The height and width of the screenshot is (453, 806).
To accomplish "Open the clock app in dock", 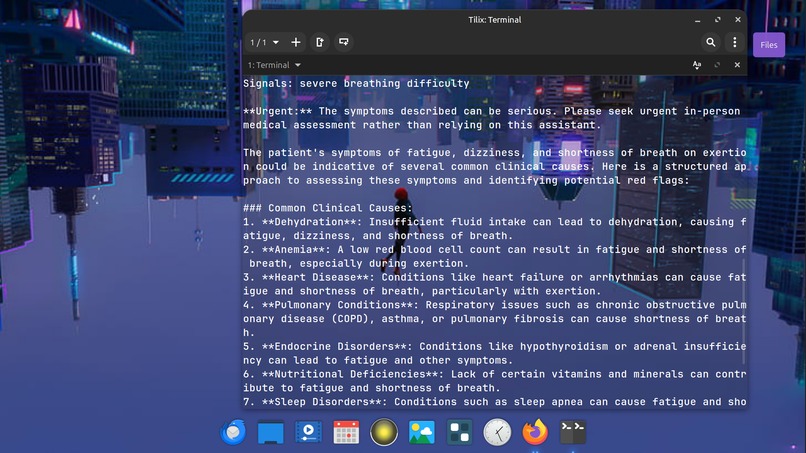I will (497, 432).
